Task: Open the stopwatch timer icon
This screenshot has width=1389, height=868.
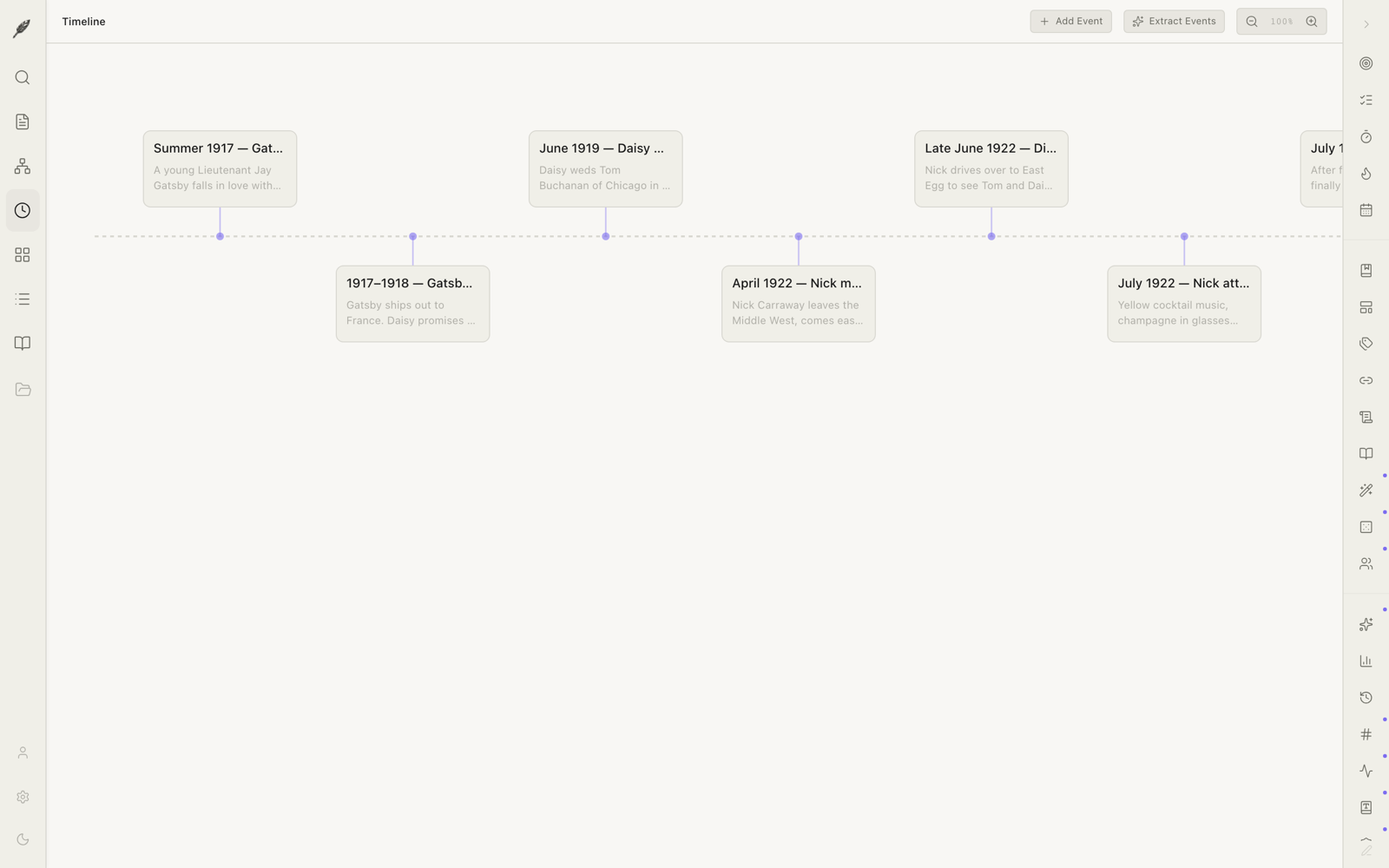Action: tap(1366, 137)
